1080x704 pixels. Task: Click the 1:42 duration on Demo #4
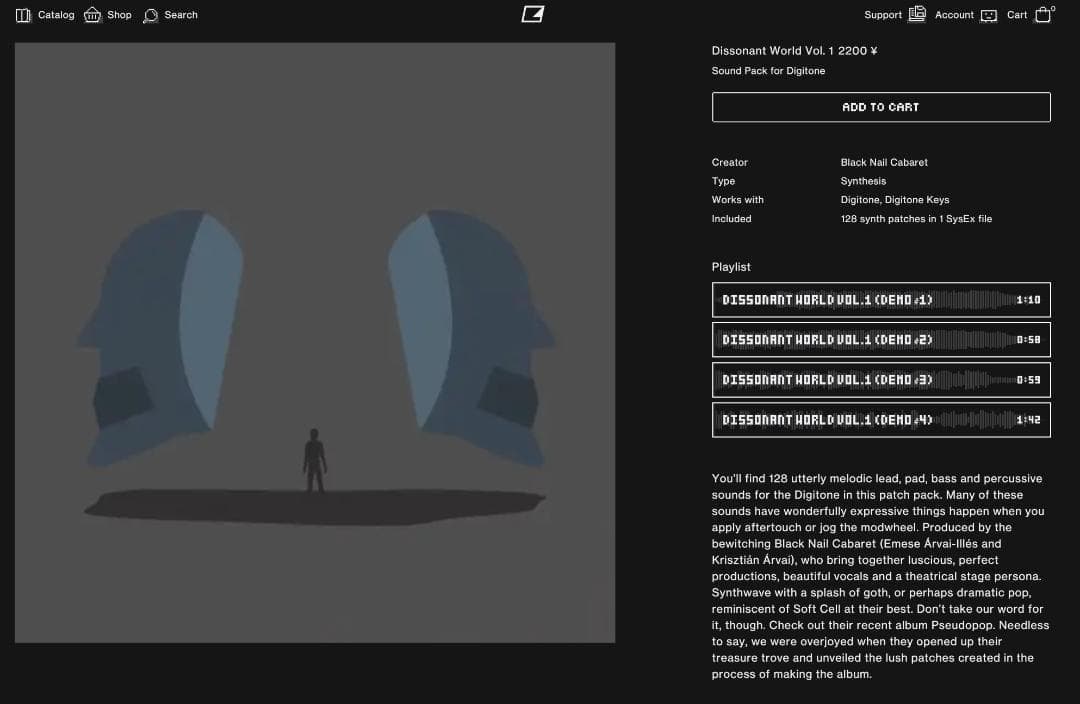pos(1028,420)
